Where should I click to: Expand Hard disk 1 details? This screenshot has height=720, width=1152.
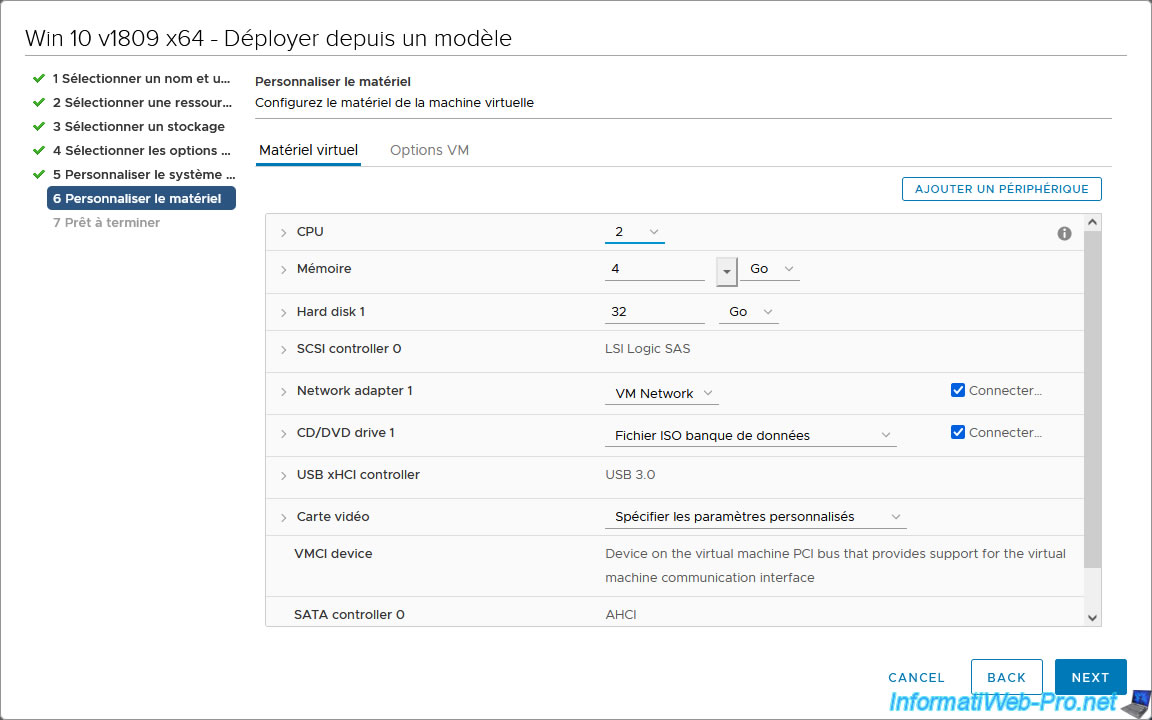click(284, 312)
